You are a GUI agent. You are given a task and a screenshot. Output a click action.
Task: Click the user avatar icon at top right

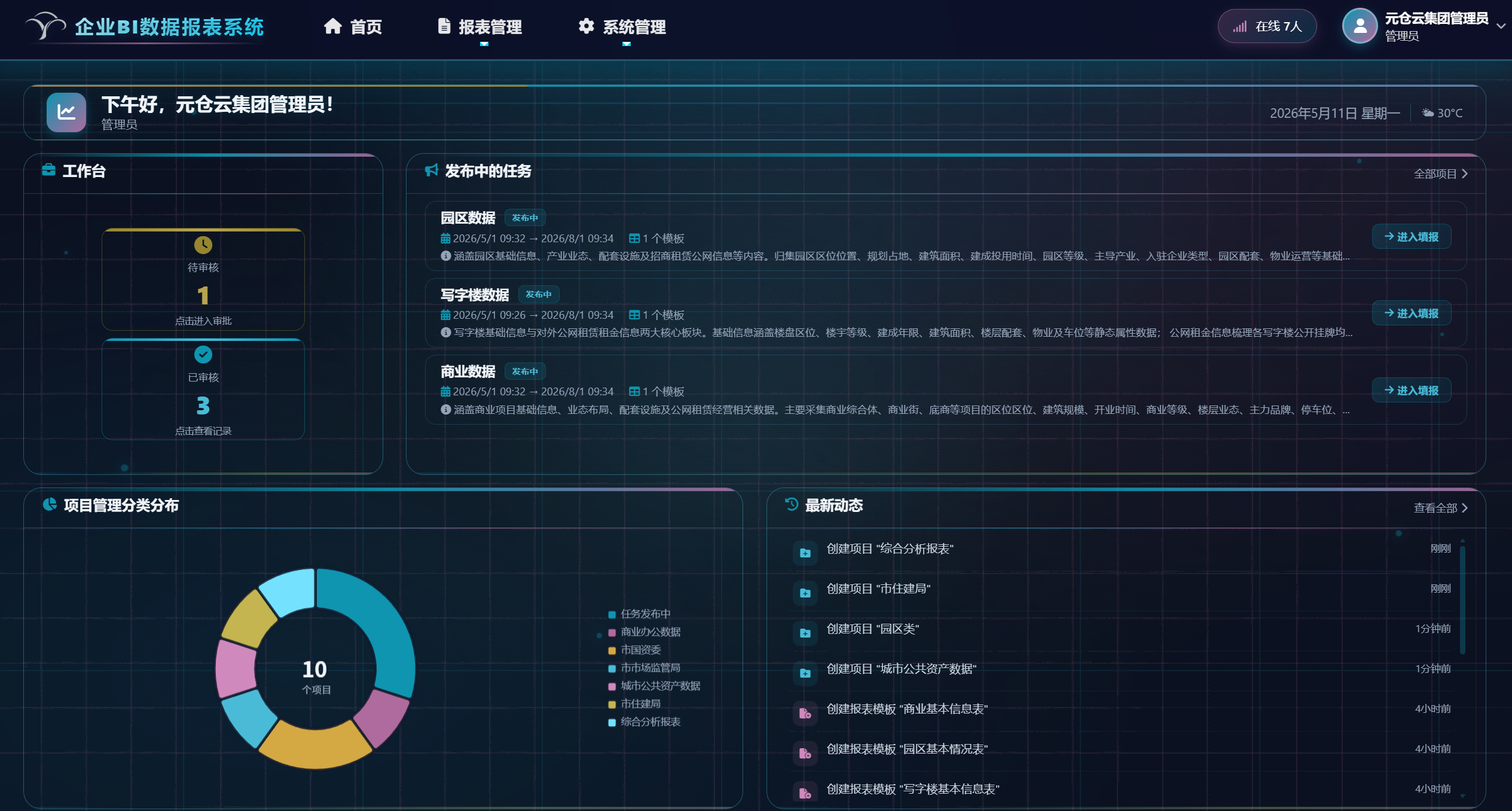(1360, 26)
